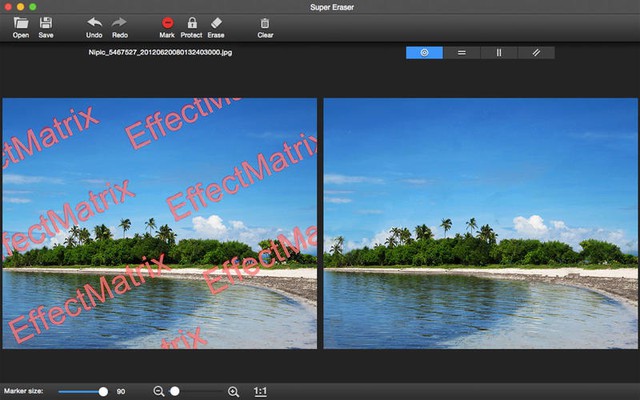Viewport: 640px width, 400px height.
Task: Click the Marker size slider handle
Action: click(102, 391)
